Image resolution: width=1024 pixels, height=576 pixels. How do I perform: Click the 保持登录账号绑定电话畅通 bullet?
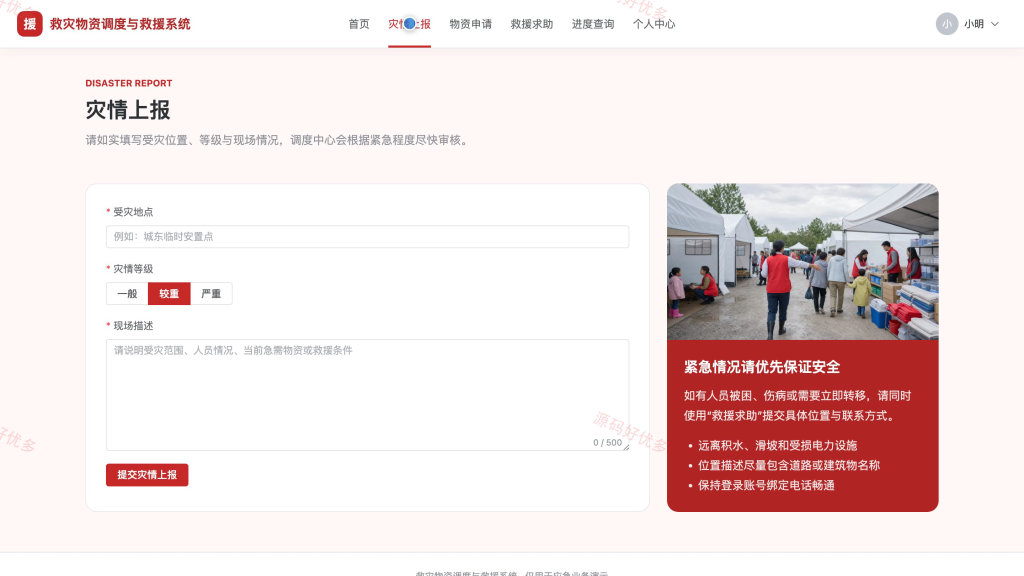pos(766,485)
